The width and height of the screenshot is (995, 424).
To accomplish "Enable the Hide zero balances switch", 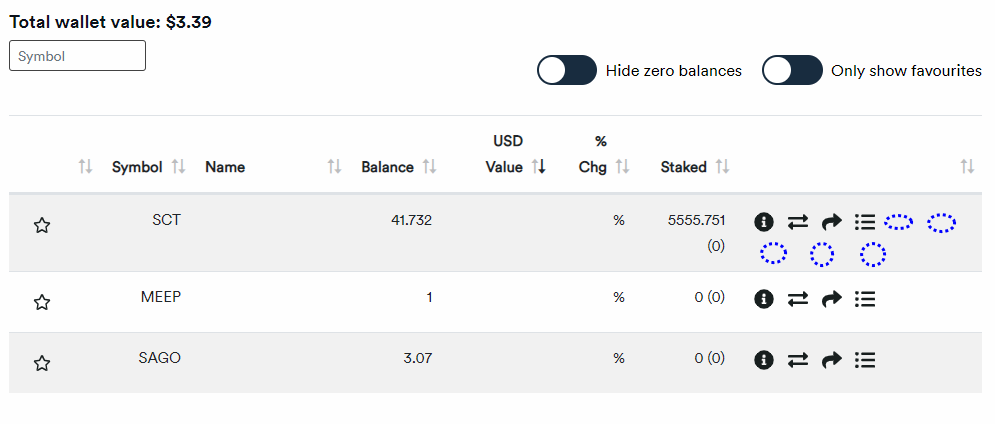I will 567,71.
